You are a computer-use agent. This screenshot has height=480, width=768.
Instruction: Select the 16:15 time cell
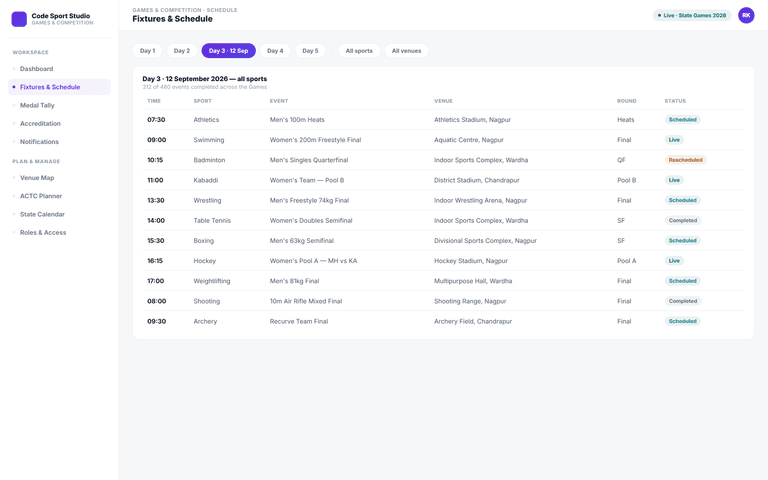tap(155, 261)
